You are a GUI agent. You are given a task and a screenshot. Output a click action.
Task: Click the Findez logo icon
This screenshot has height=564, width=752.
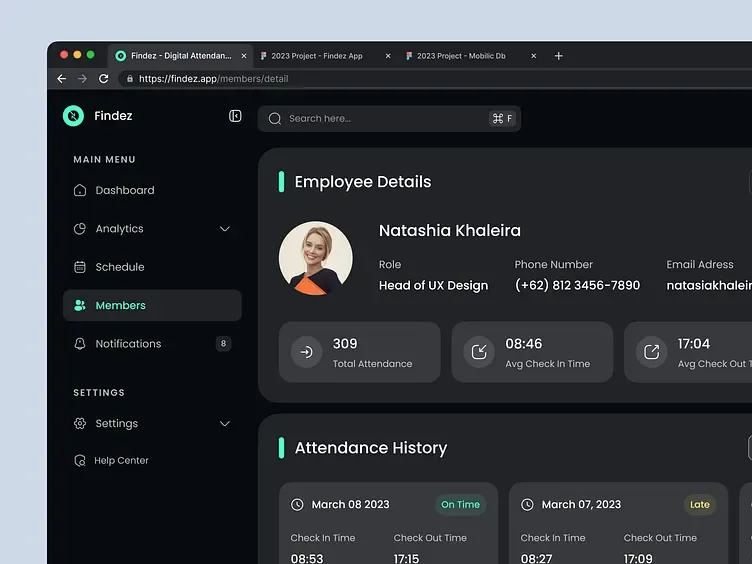coord(73,116)
